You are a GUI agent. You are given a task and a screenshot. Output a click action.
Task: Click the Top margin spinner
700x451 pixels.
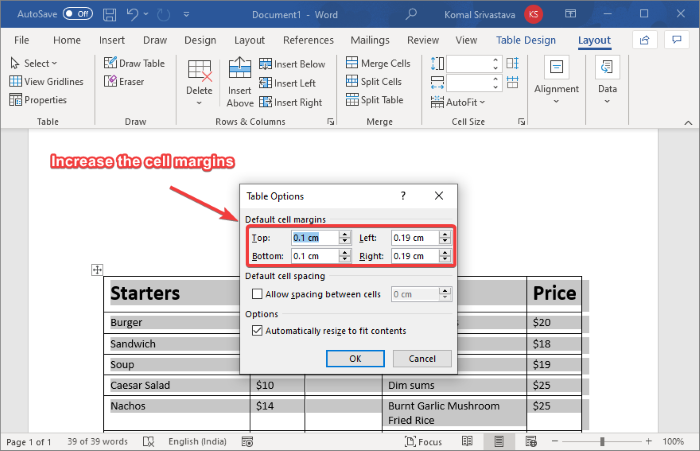coord(345,238)
